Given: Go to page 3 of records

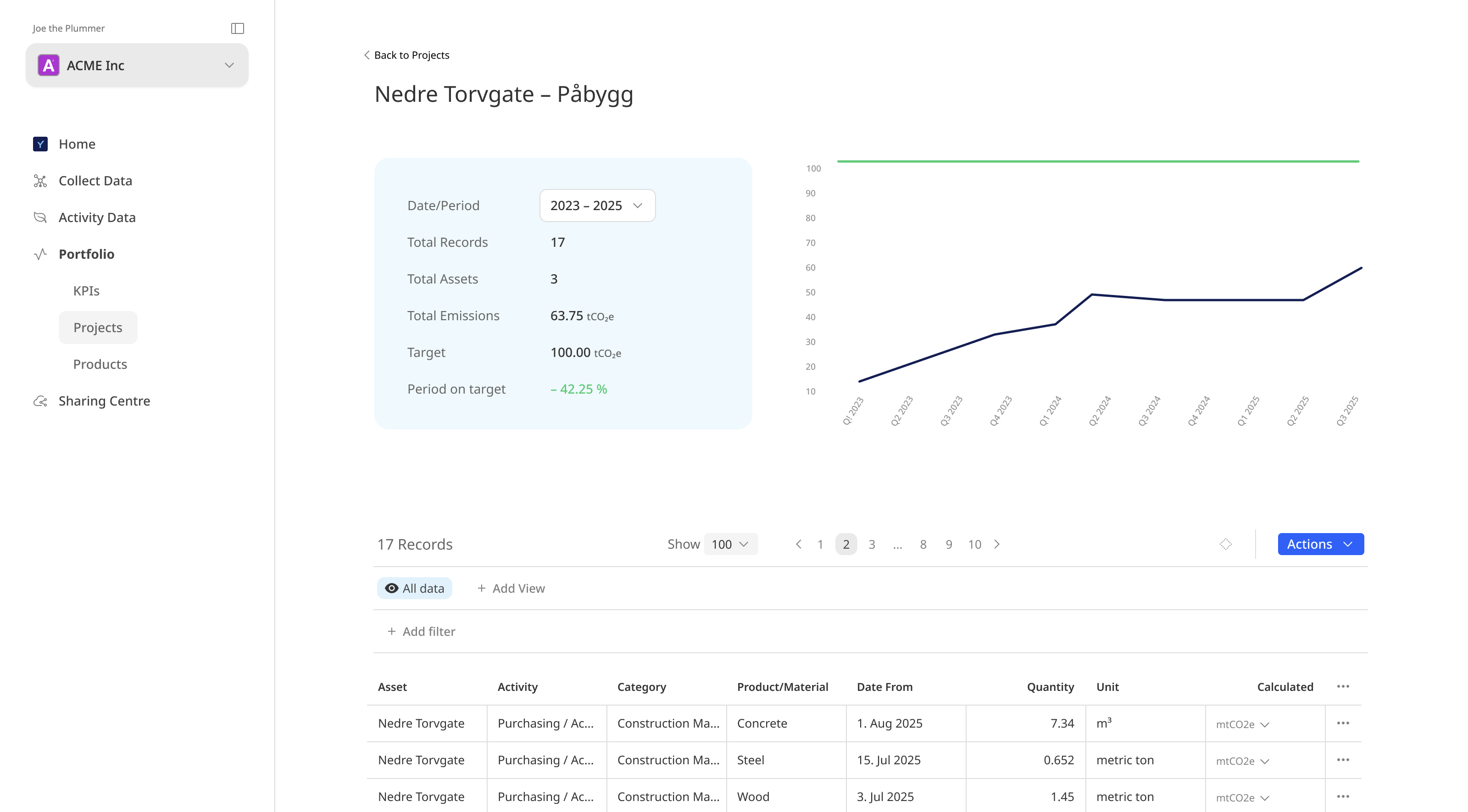Looking at the screenshot, I should (x=871, y=544).
